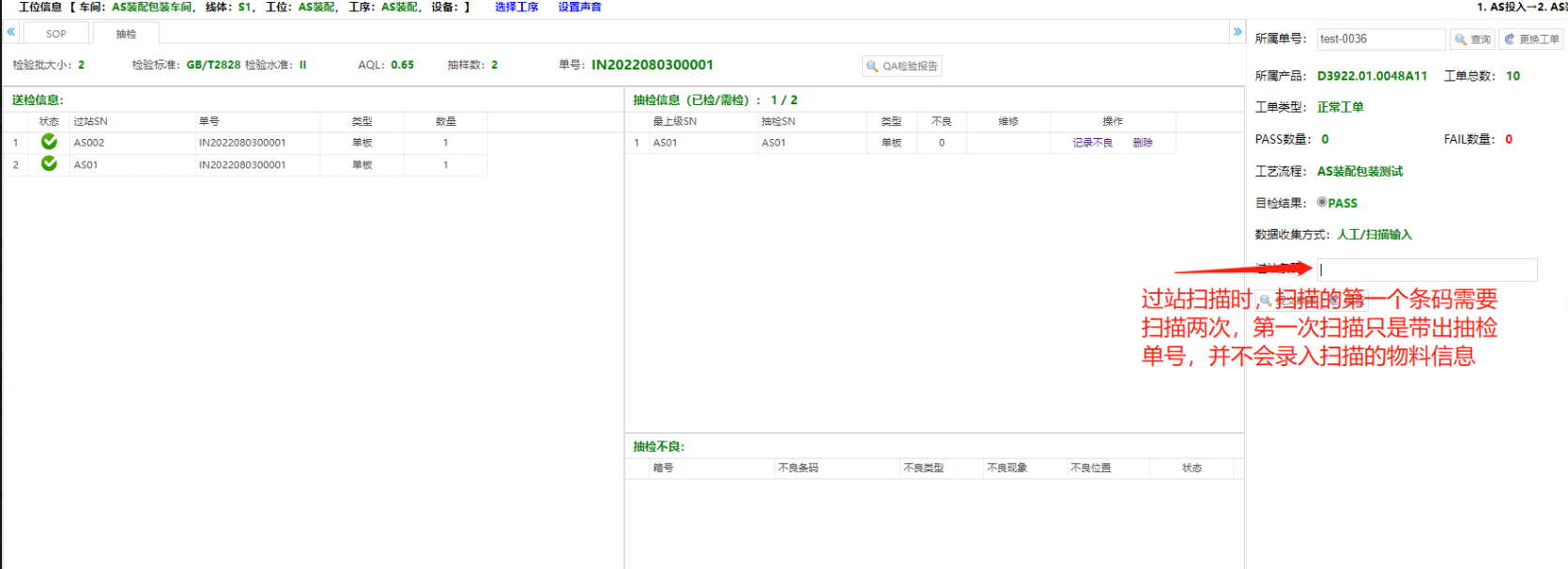
Task: Click the 所属单号 field containing test-0036
Action: pos(1379,39)
